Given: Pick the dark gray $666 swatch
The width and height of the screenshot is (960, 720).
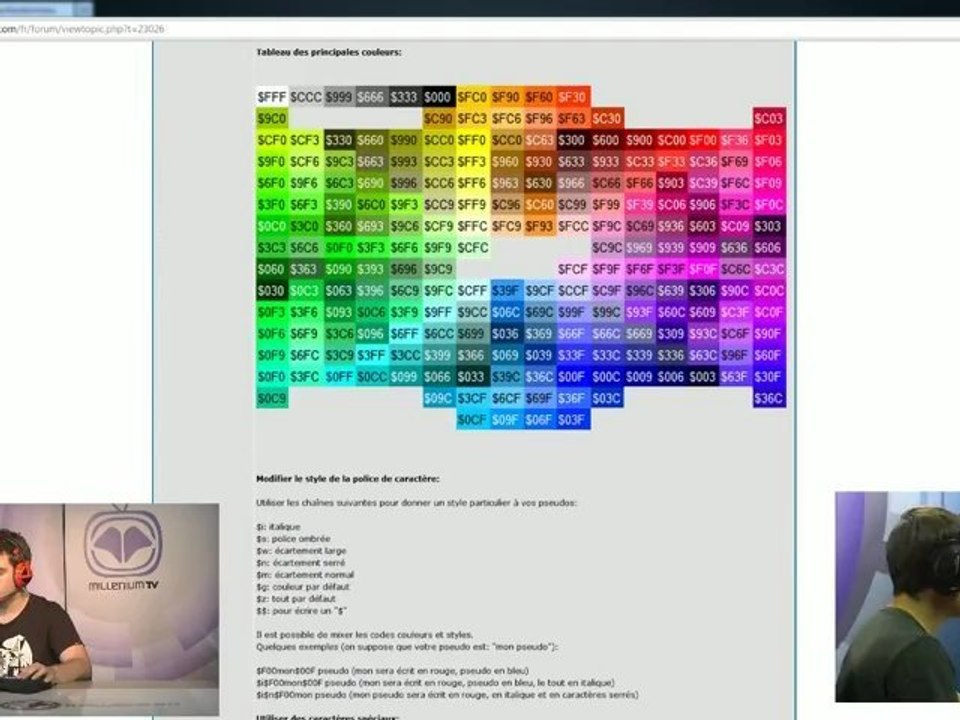Looking at the screenshot, I should pyautogui.click(x=372, y=97).
